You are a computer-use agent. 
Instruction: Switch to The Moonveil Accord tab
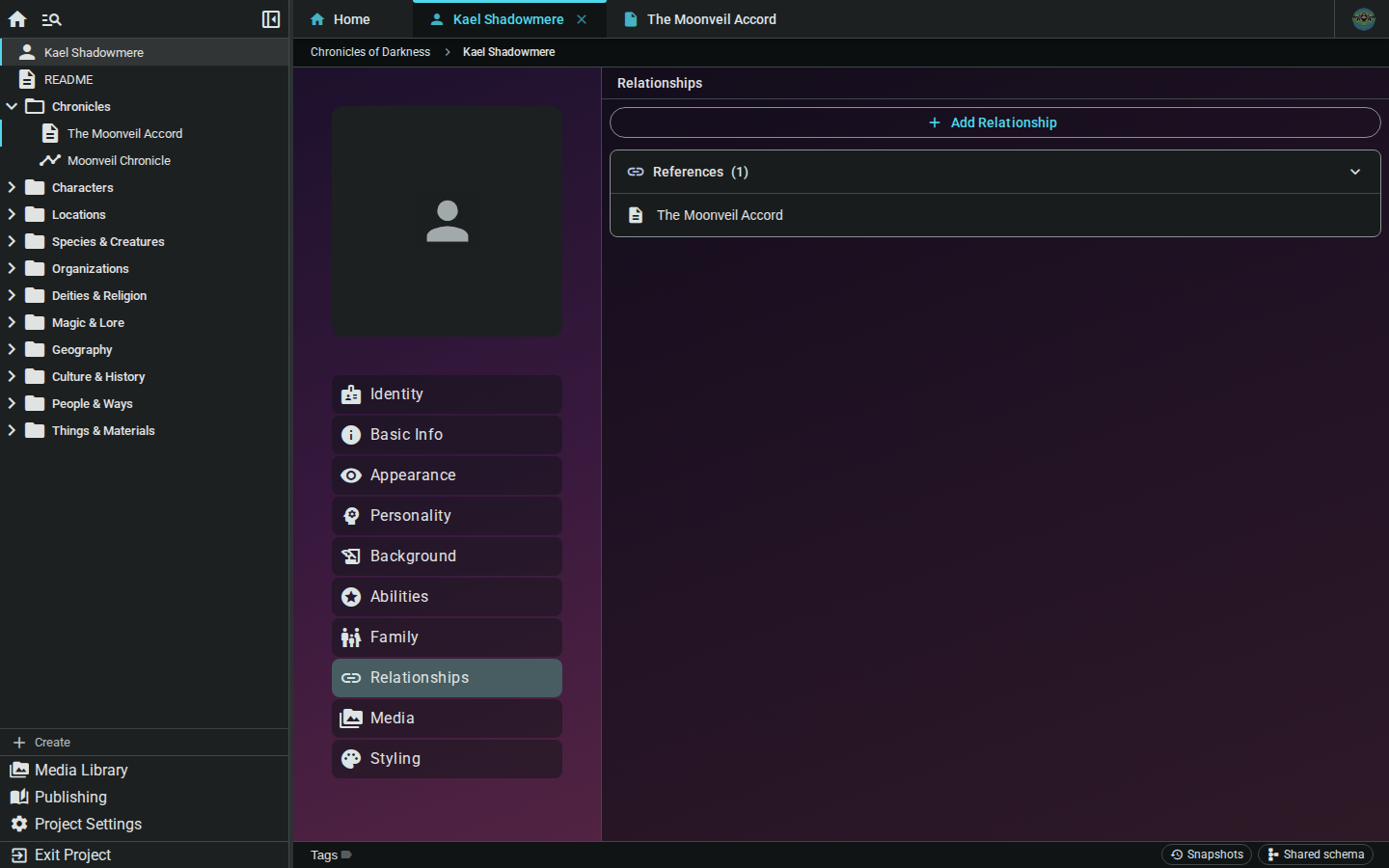700,19
